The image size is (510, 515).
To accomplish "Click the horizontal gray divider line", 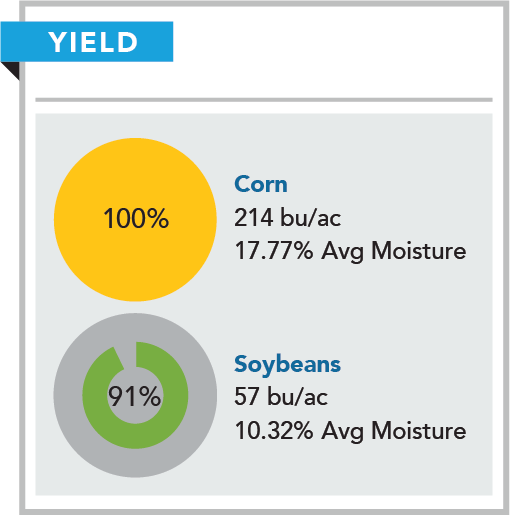I will point(264,100).
